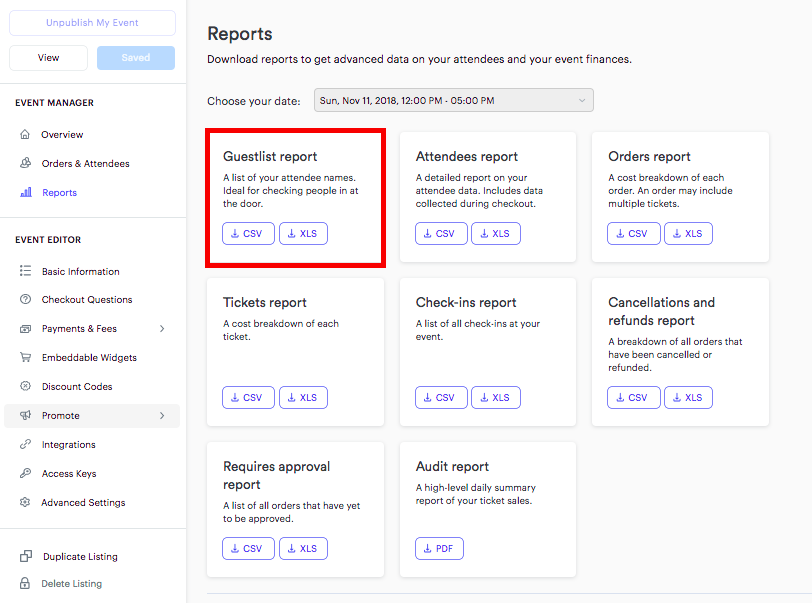Open Basic Information in Event Editor
The height and width of the screenshot is (603, 812).
[x=81, y=271]
